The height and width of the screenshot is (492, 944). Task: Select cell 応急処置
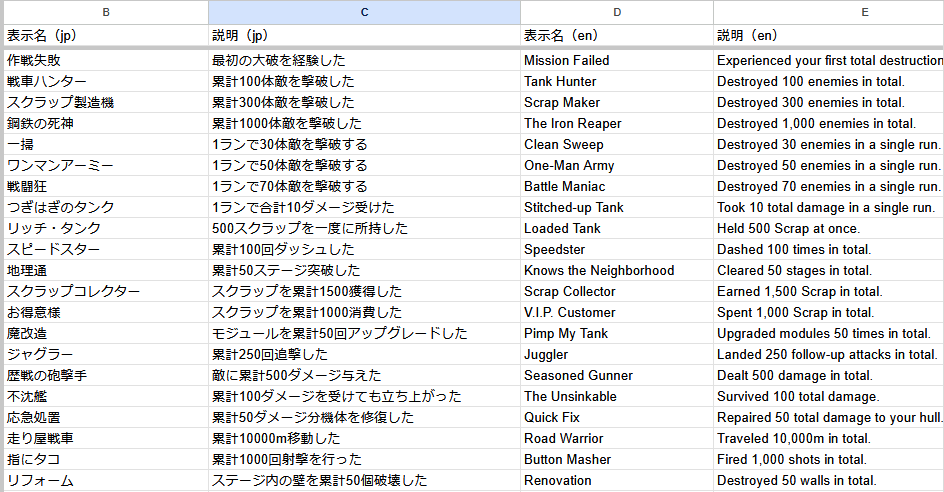coord(106,418)
